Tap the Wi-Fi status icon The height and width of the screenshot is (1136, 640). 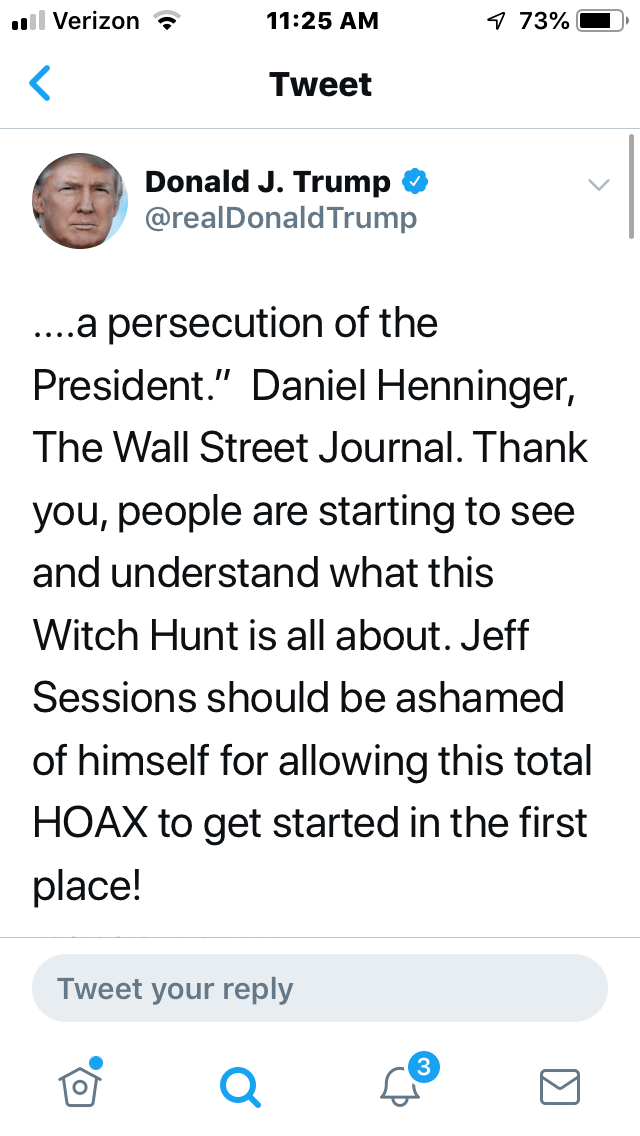(x=159, y=21)
